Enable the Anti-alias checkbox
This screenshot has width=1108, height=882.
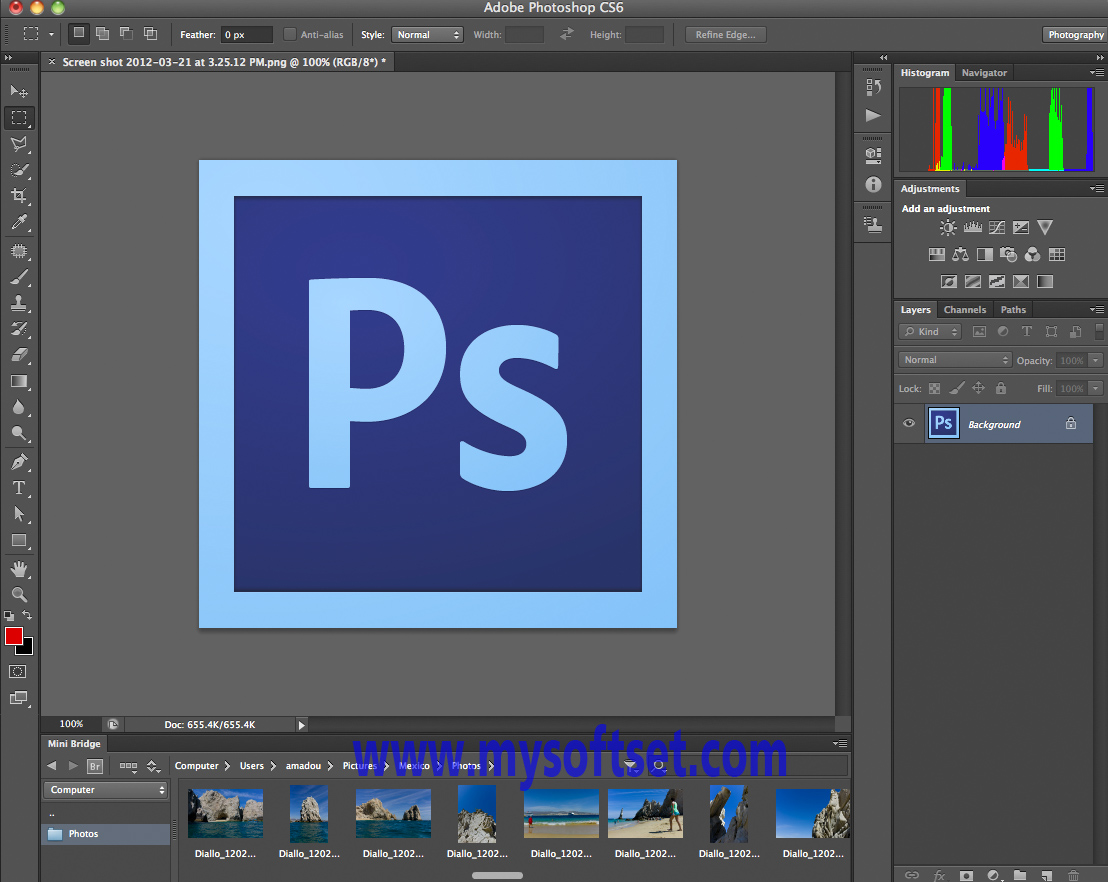[288, 33]
